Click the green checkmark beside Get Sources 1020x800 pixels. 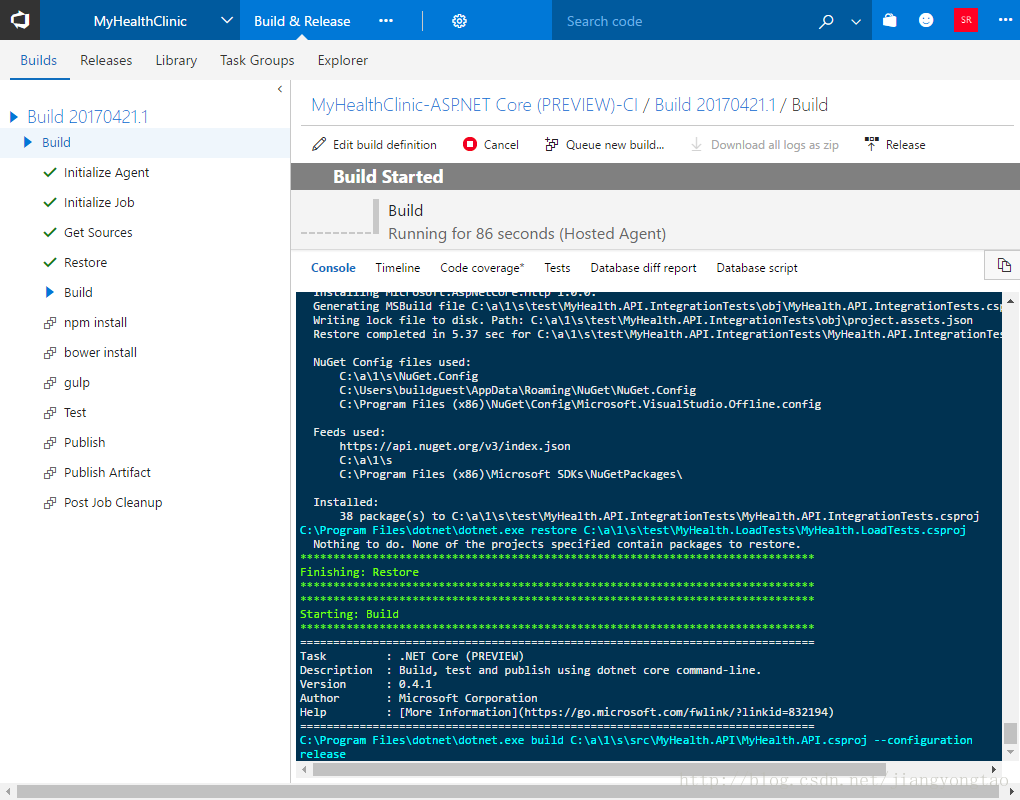point(49,232)
